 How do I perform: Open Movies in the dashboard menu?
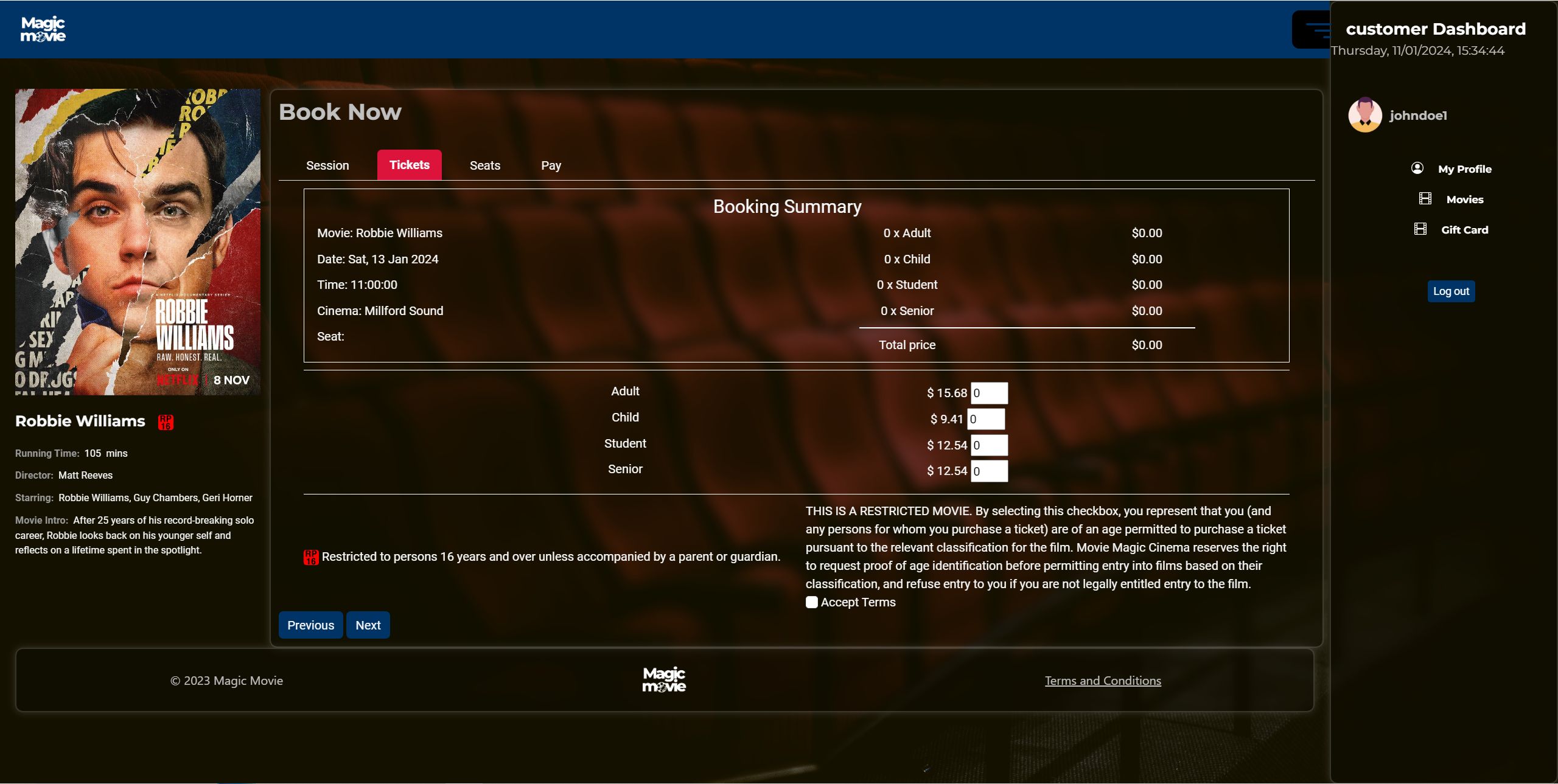1465,199
